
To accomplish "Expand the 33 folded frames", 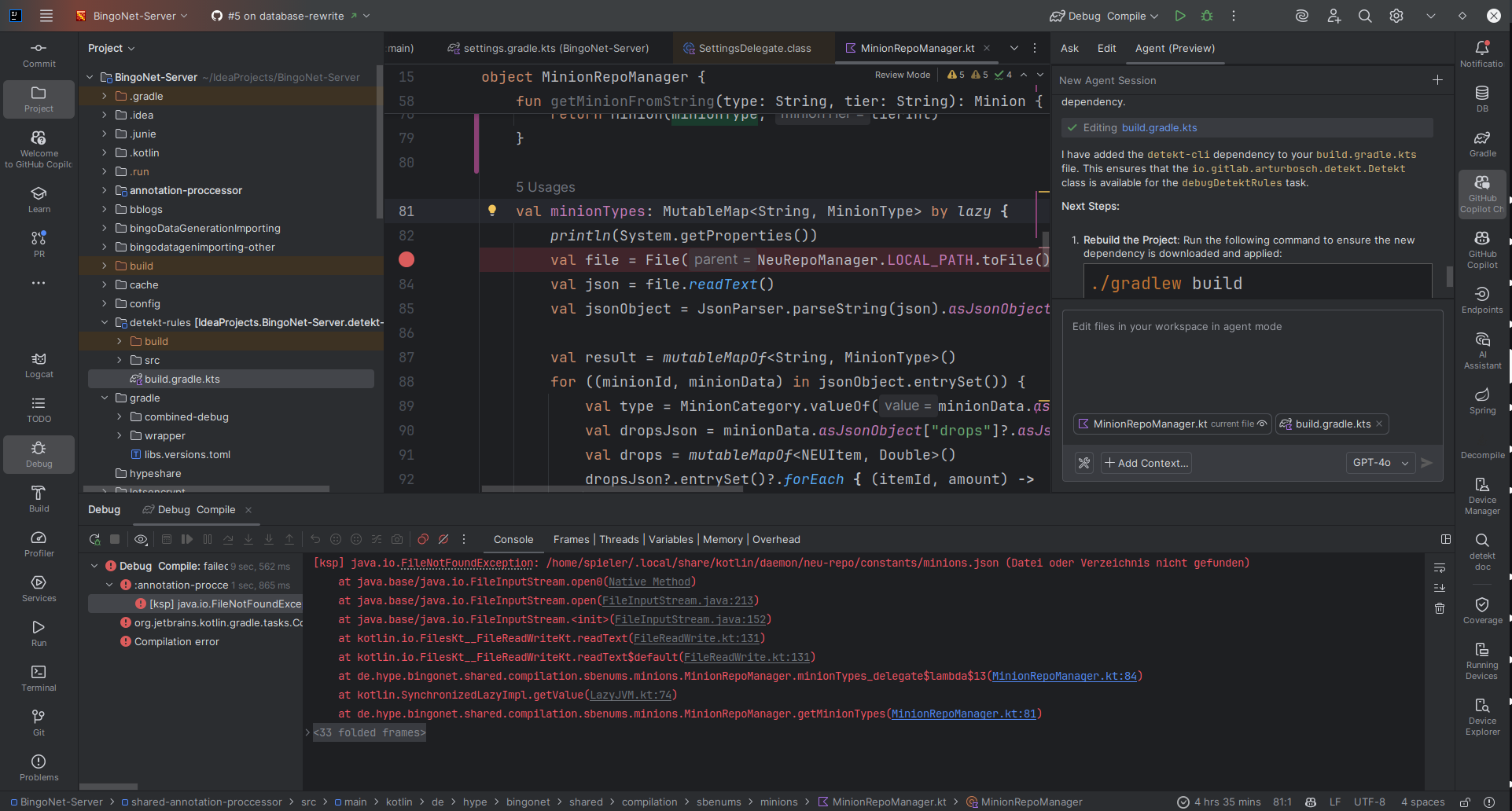I will click(370, 732).
